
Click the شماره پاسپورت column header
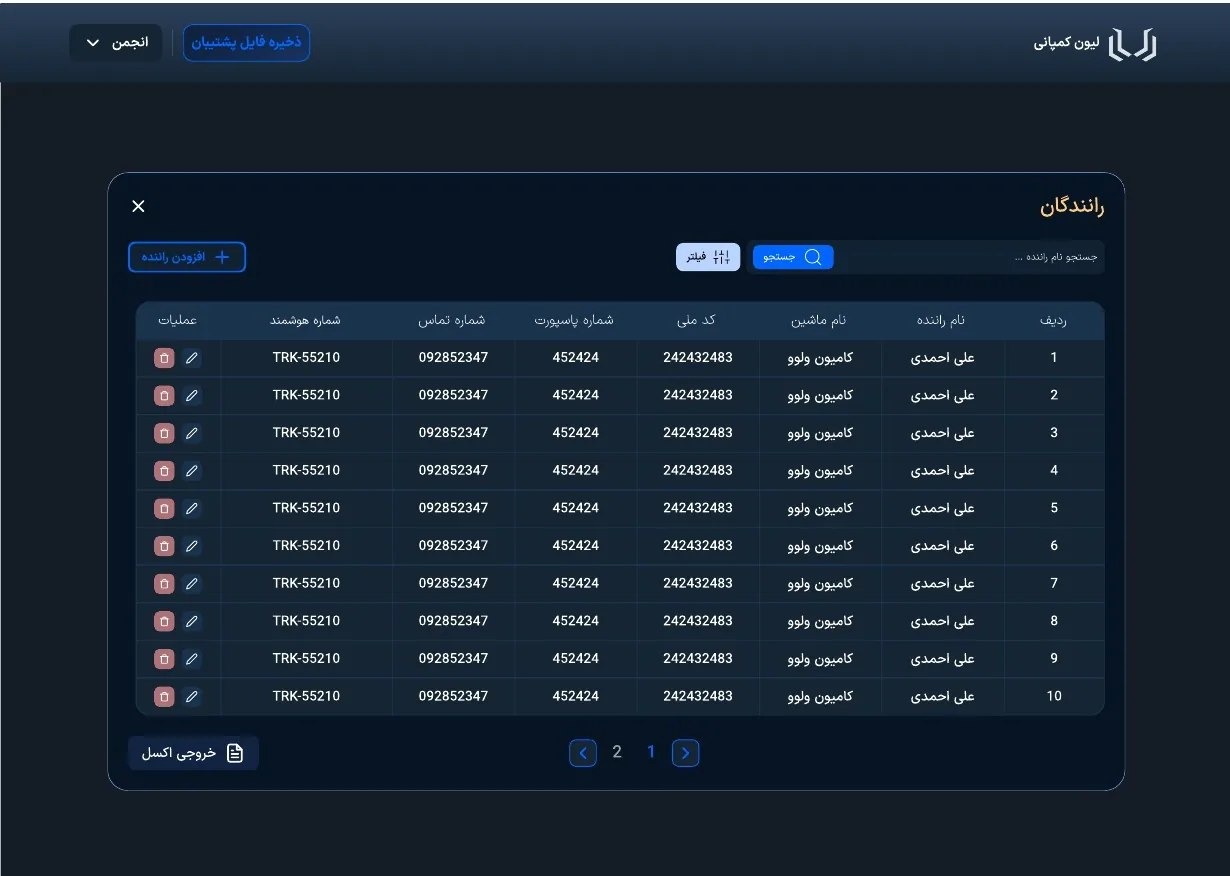(x=574, y=320)
